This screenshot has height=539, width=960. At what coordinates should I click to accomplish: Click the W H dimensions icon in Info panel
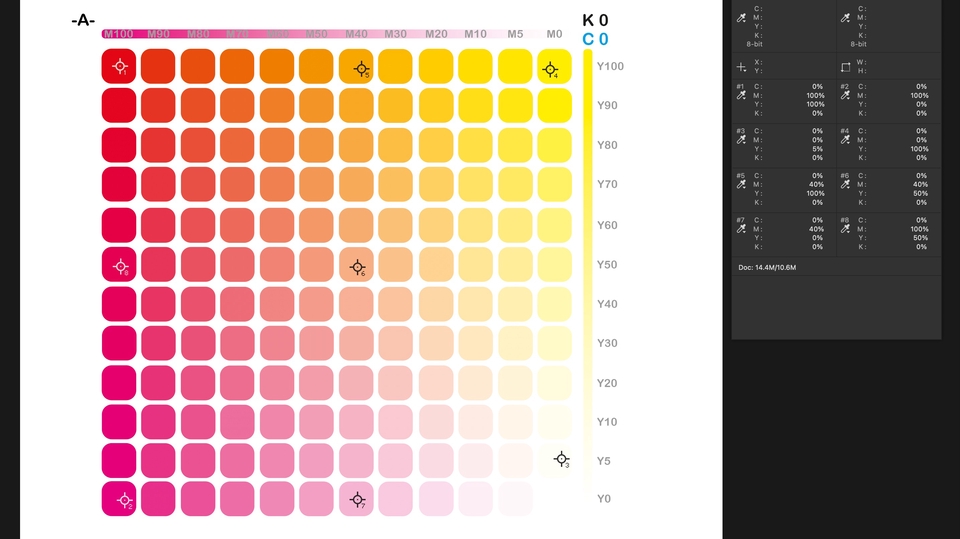845,67
